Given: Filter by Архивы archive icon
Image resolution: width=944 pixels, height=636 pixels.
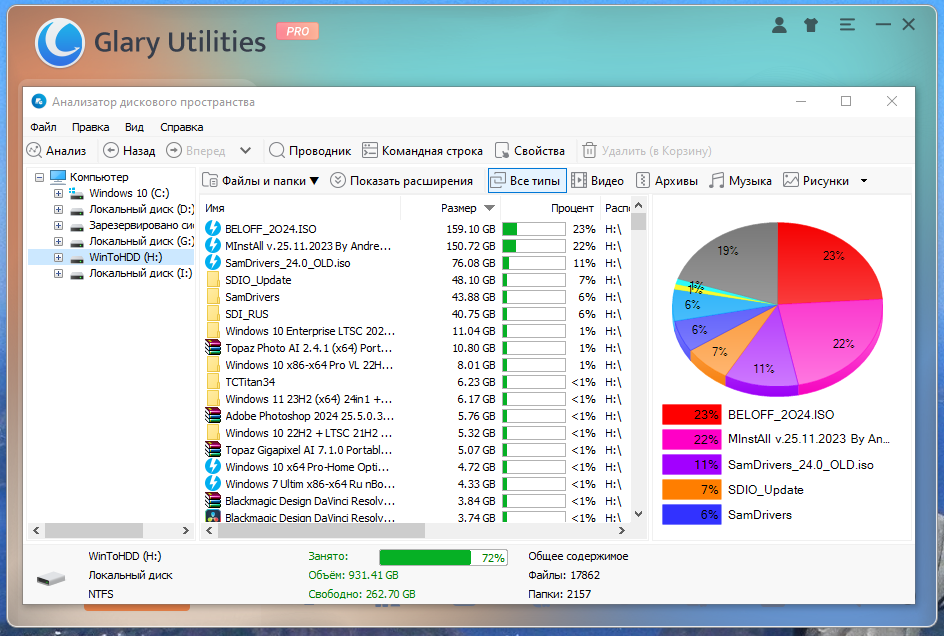Looking at the screenshot, I should point(643,181).
